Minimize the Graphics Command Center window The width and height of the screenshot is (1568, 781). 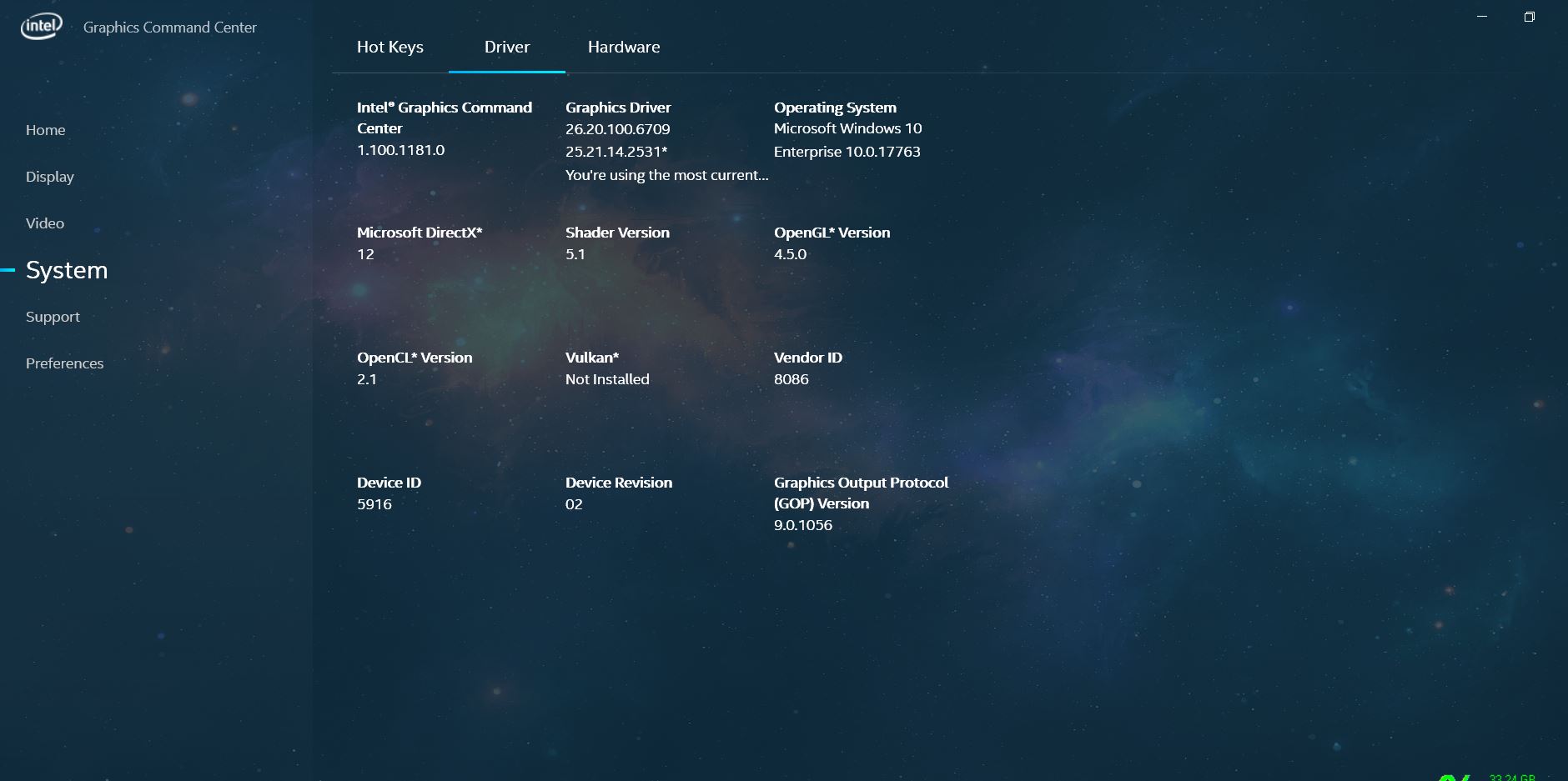tap(1482, 17)
